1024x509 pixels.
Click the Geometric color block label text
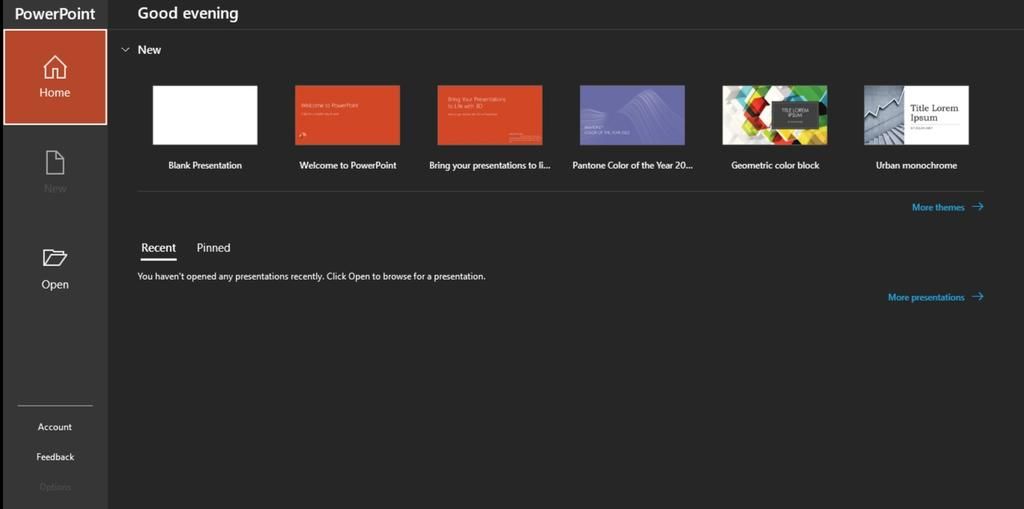tap(775, 165)
